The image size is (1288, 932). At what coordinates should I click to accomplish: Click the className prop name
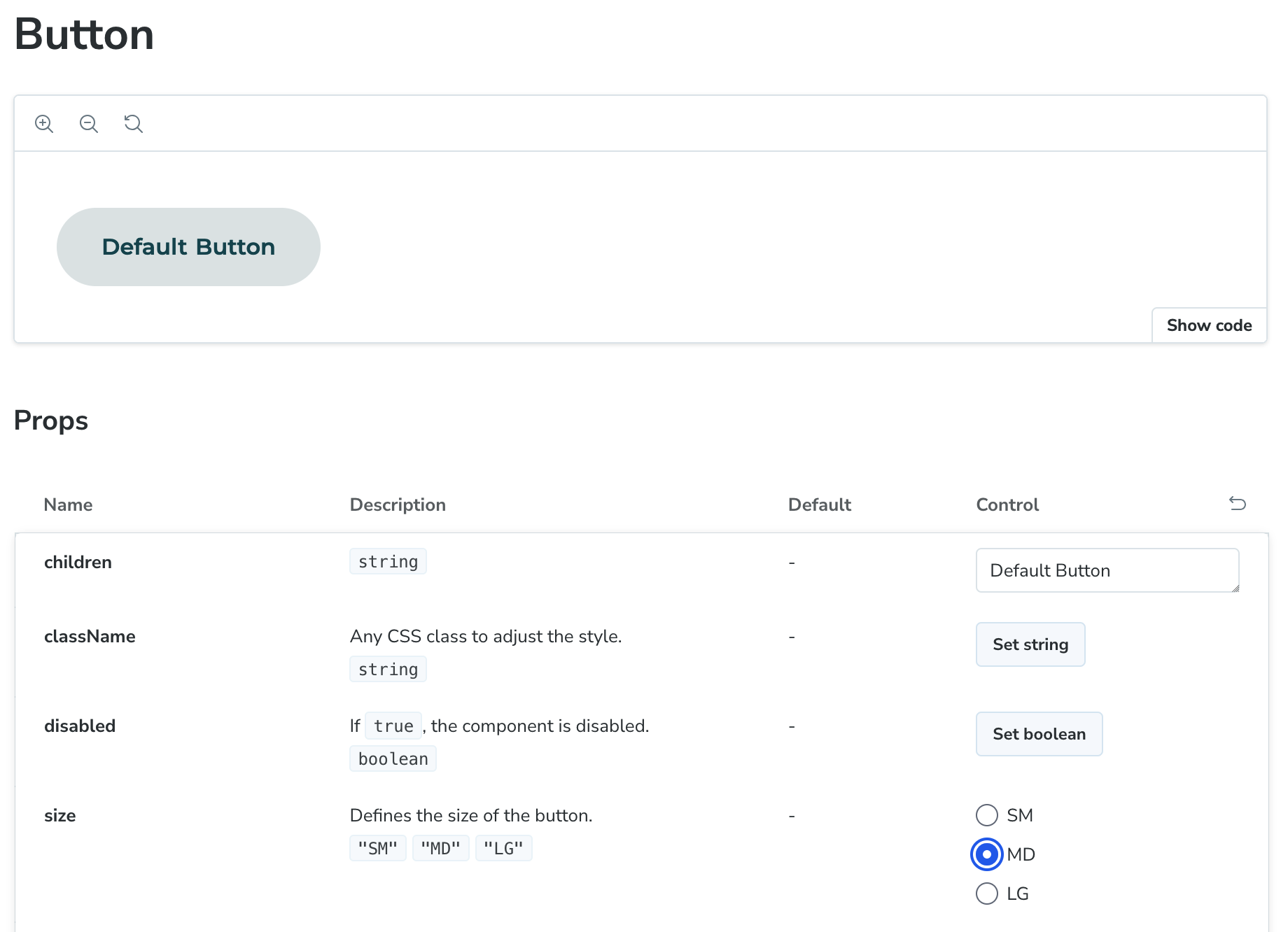tap(90, 636)
